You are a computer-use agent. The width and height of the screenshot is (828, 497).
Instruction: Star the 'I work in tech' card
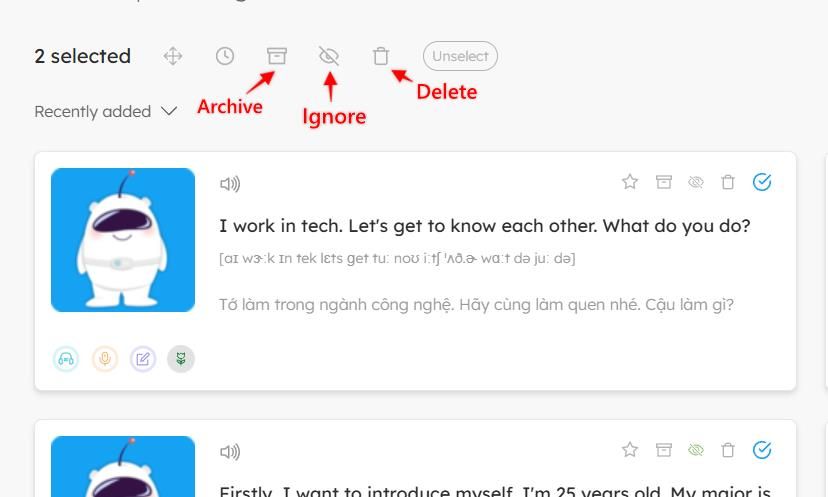tap(630, 182)
